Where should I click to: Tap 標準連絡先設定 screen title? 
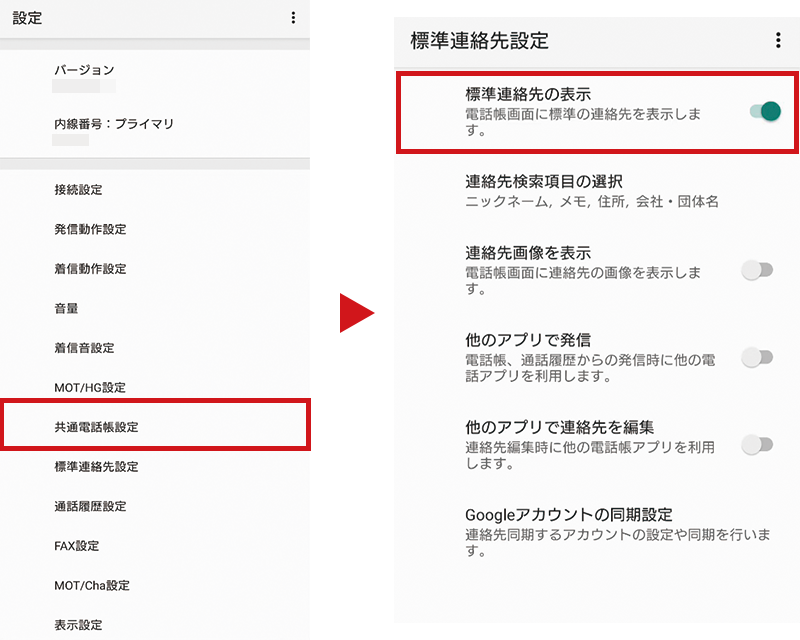479,40
